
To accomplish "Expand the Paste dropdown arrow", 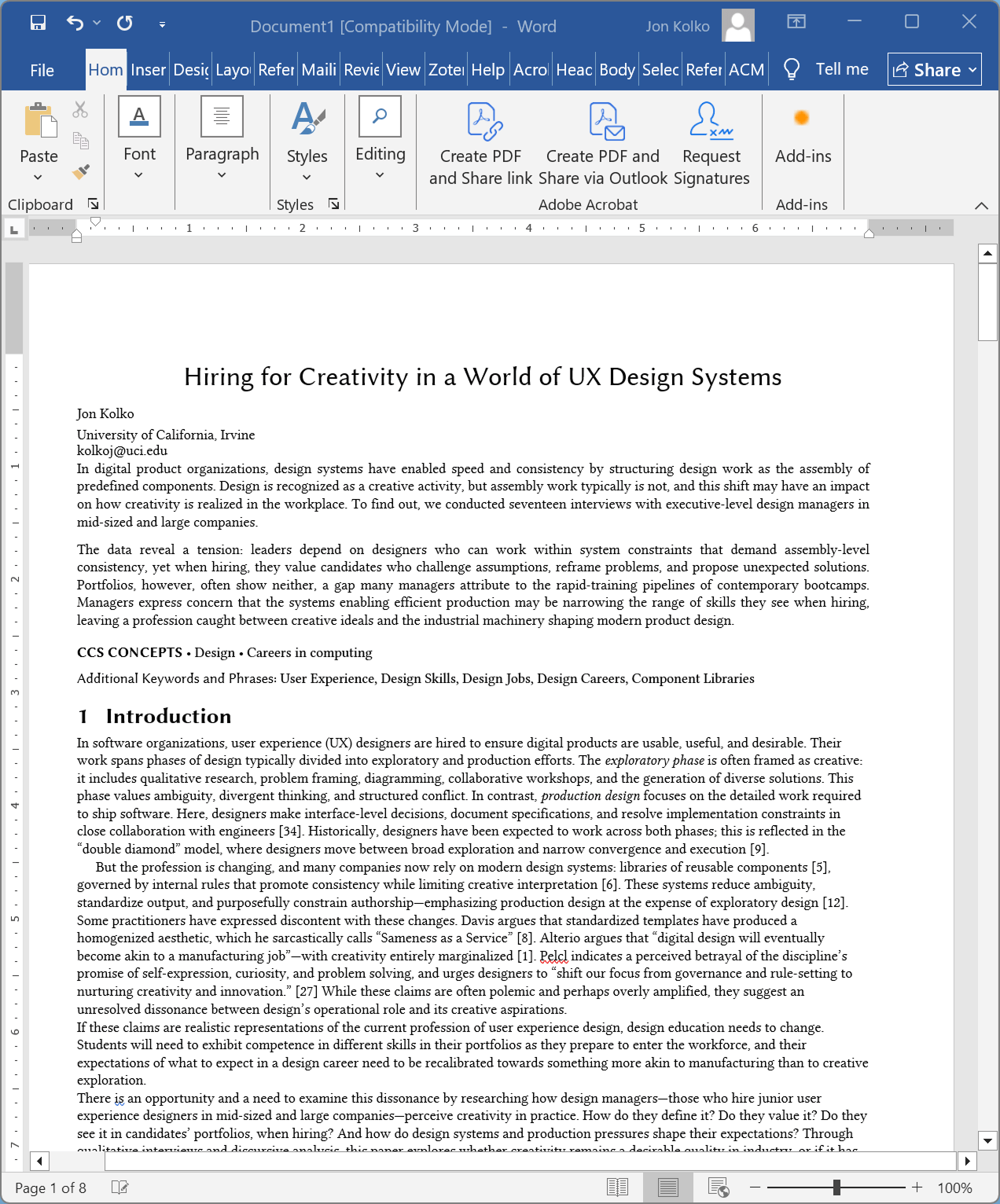I will (x=38, y=177).
